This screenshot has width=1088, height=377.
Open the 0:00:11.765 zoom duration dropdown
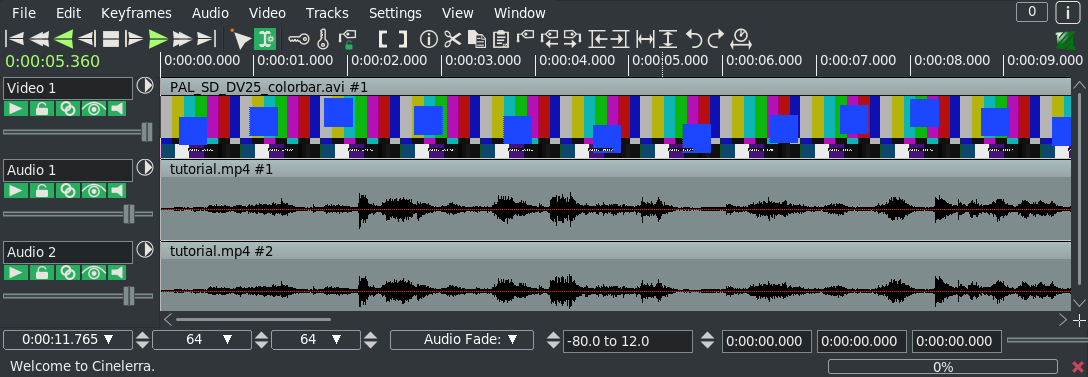pyautogui.click(x=68, y=340)
